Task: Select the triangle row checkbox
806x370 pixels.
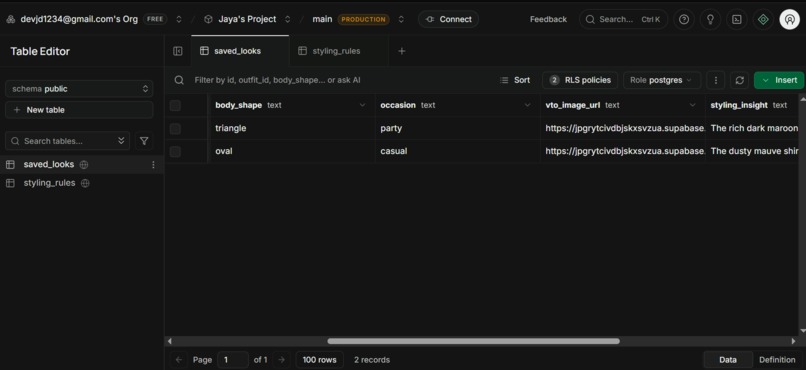Action: [x=175, y=128]
